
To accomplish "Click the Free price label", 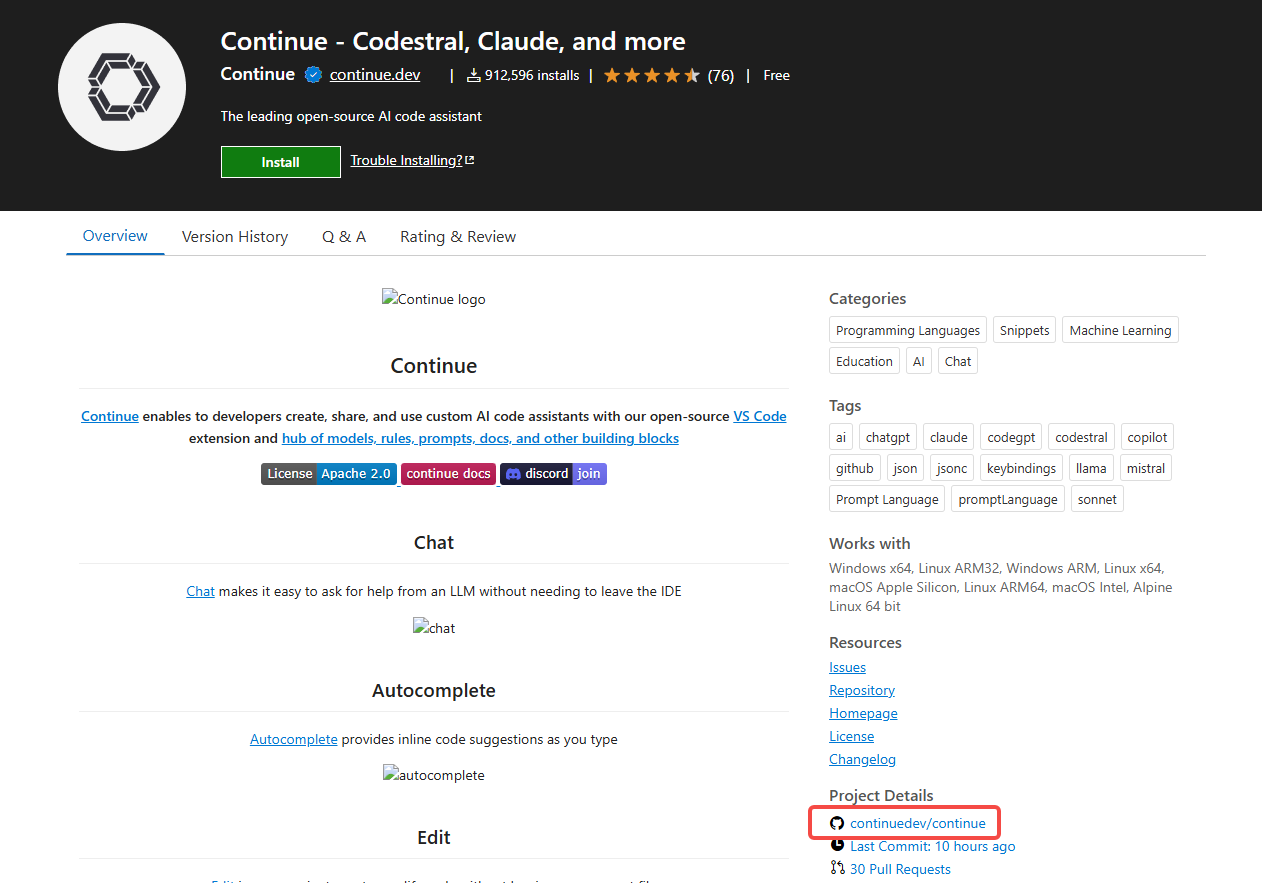I will (777, 75).
